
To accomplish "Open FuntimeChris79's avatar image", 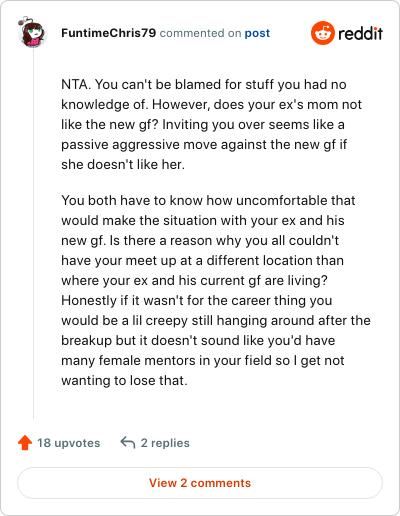I will (x=32, y=32).
